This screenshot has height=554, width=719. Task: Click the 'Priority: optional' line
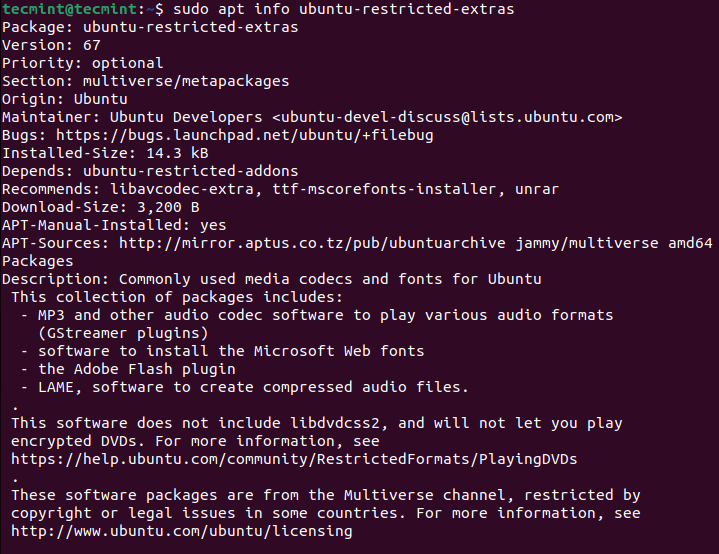[83, 63]
